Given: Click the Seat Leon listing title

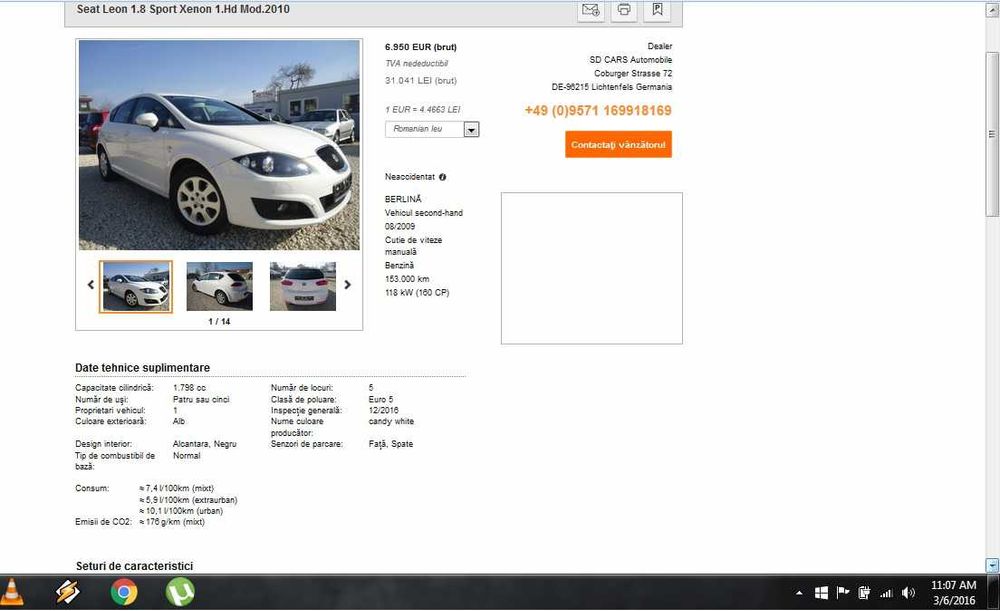Looking at the screenshot, I should [183, 10].
